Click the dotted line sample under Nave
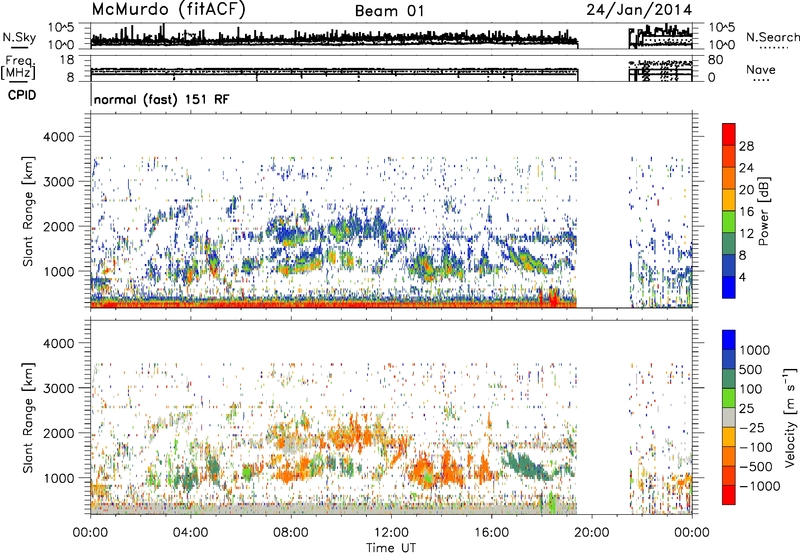The image size is (800, 554). pos(762,81)
